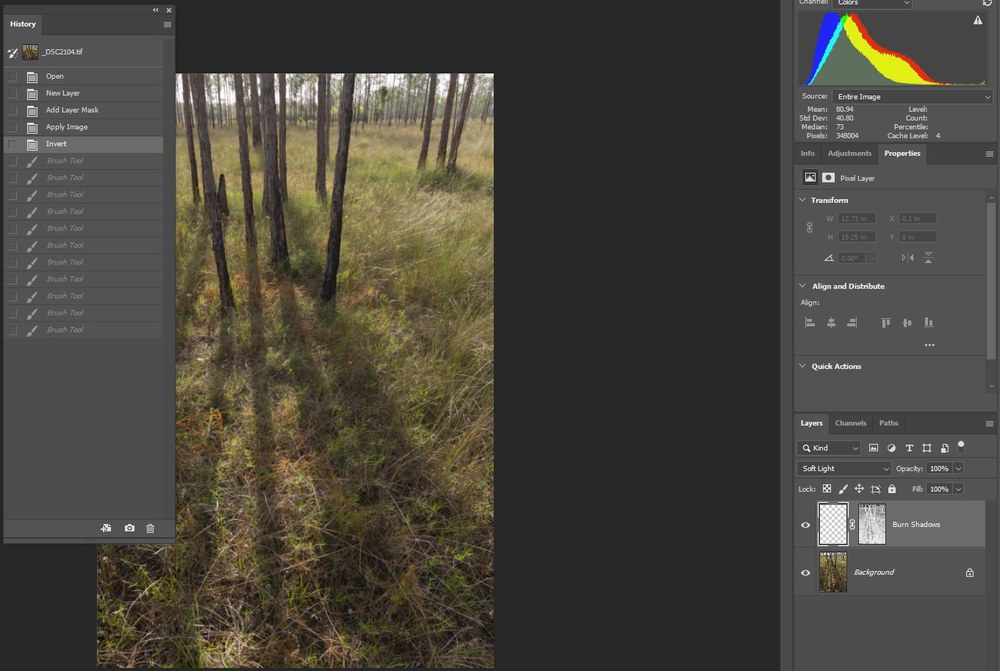
Task: Set history brush source to Apply Image
Action: 12,128
